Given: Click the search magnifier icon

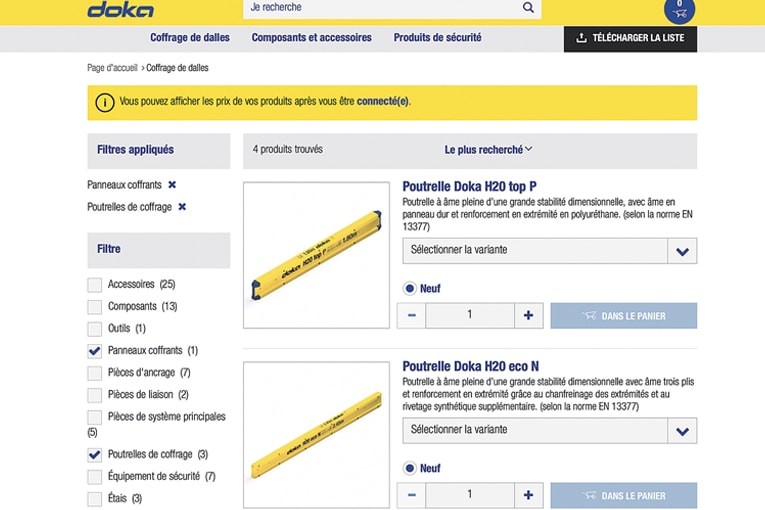Looking at the screenshot, I should click(528, 7).
